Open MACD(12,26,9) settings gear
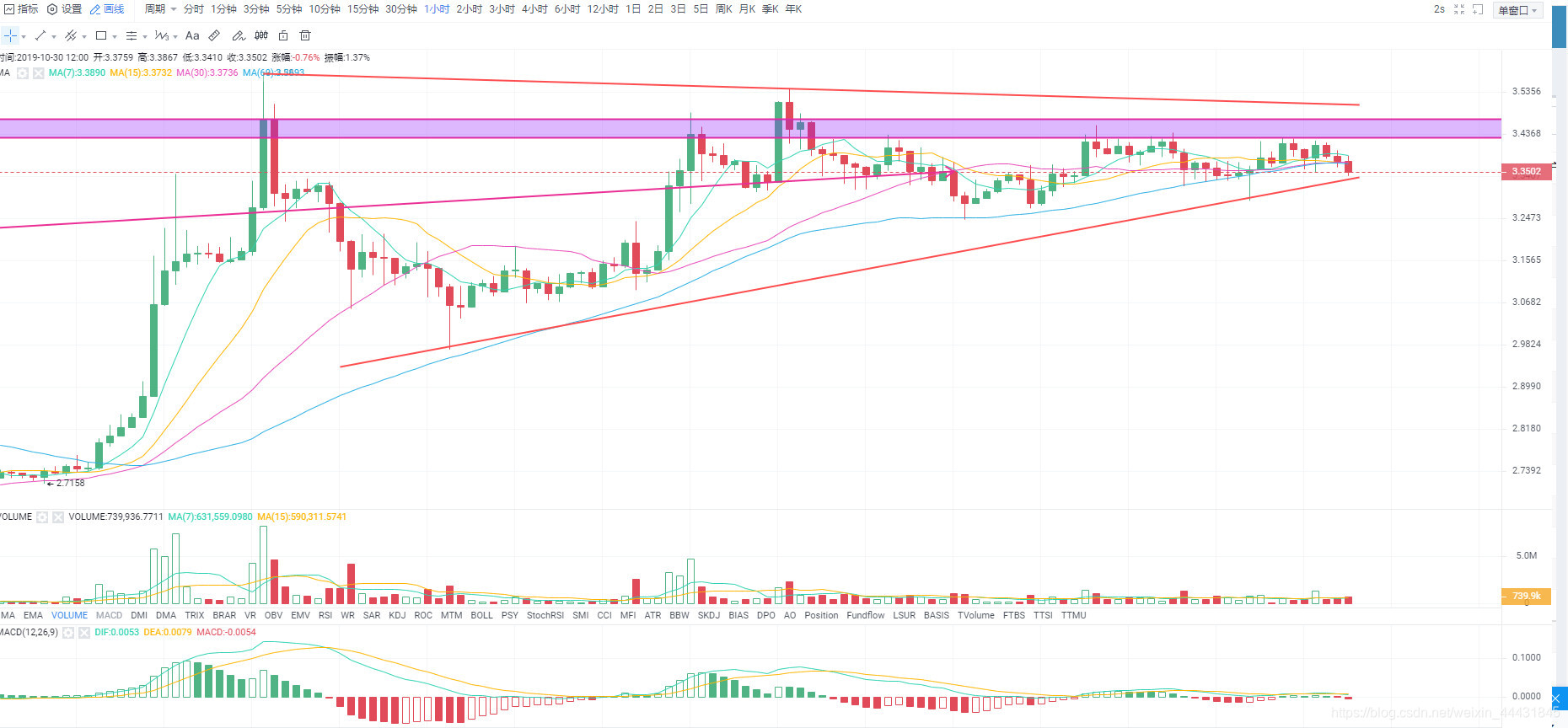 coord(68,633)
